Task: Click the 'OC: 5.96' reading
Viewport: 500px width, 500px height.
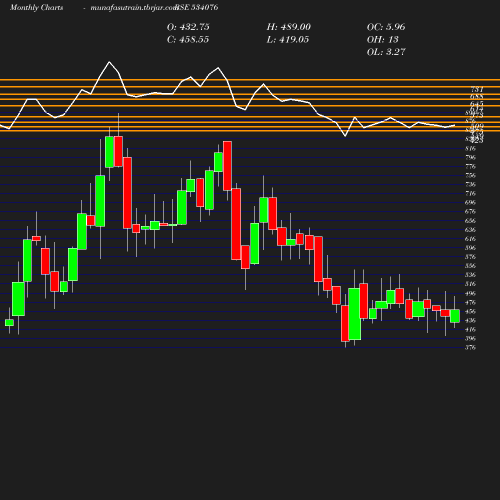Action: point(386,27)
